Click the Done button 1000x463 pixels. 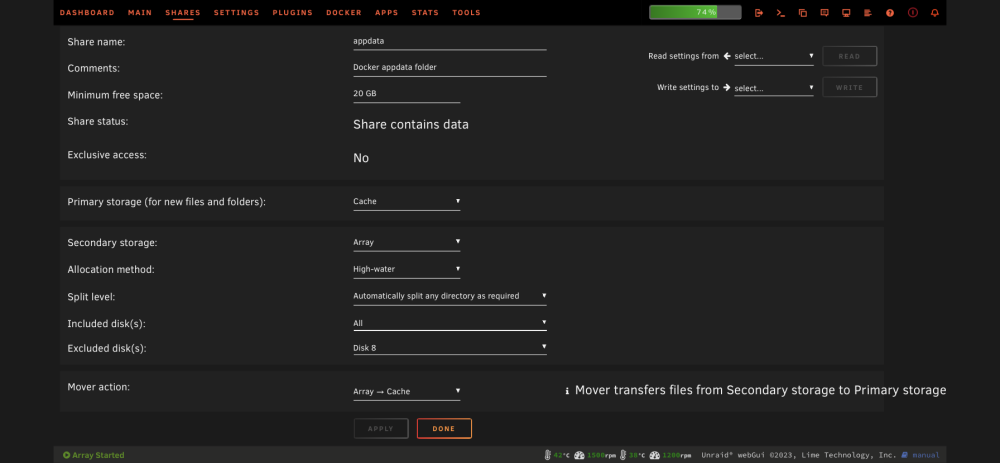(444, 429)
